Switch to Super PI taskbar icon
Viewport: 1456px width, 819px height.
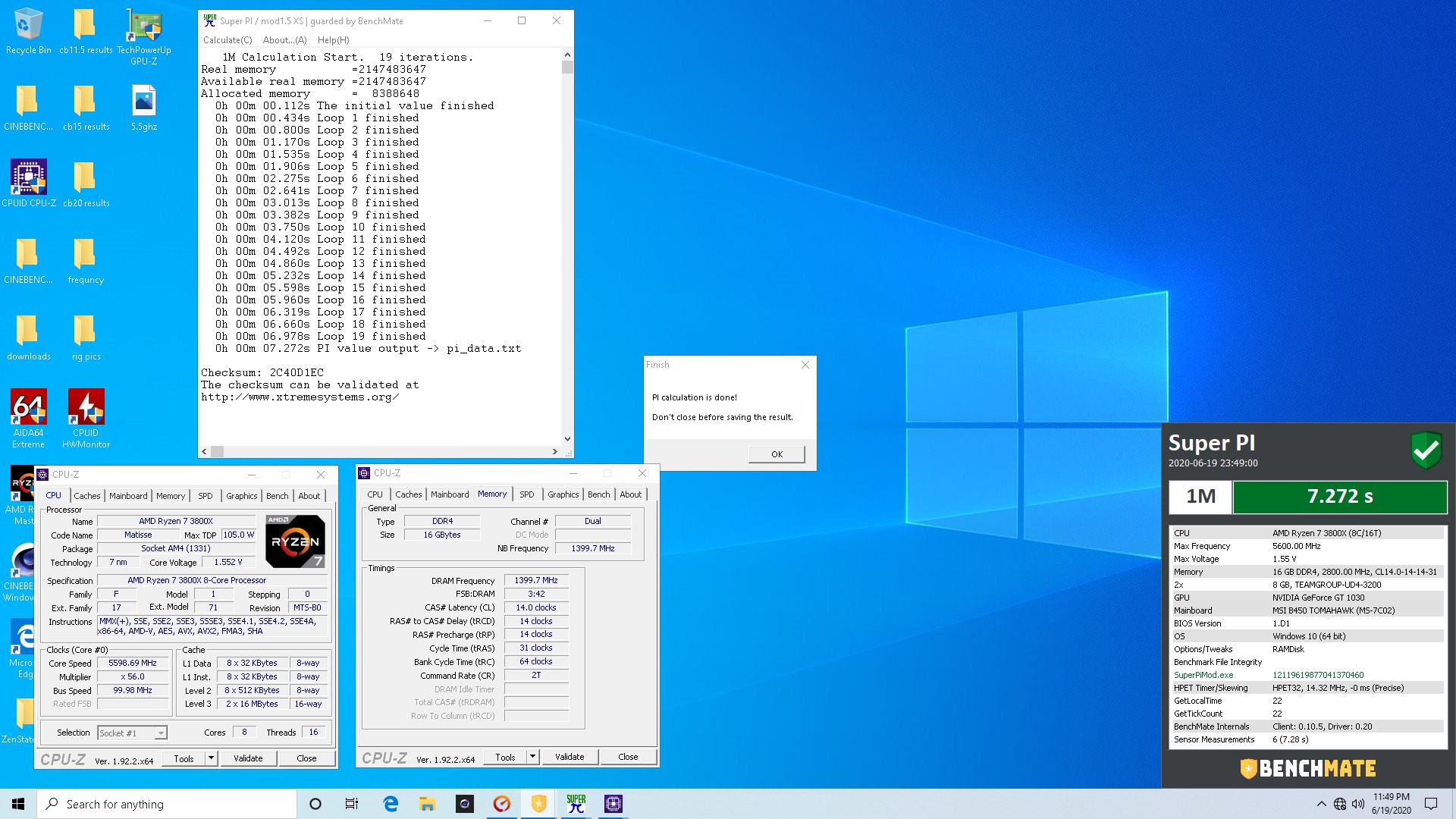(x=576, y=804)
